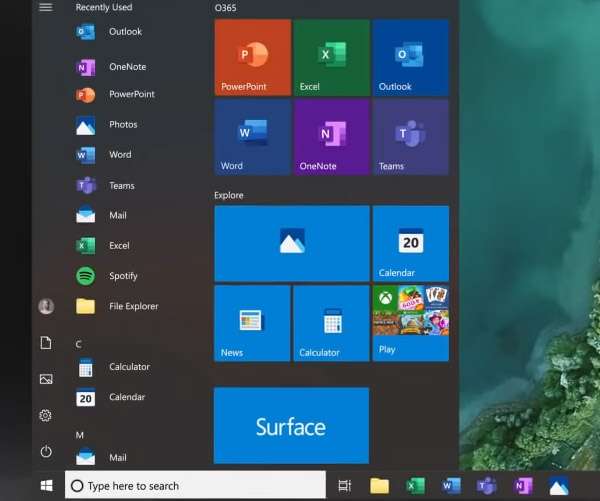Open the user account avatar in the sidebar
600x501 pixels.
[x=45, y=306]
